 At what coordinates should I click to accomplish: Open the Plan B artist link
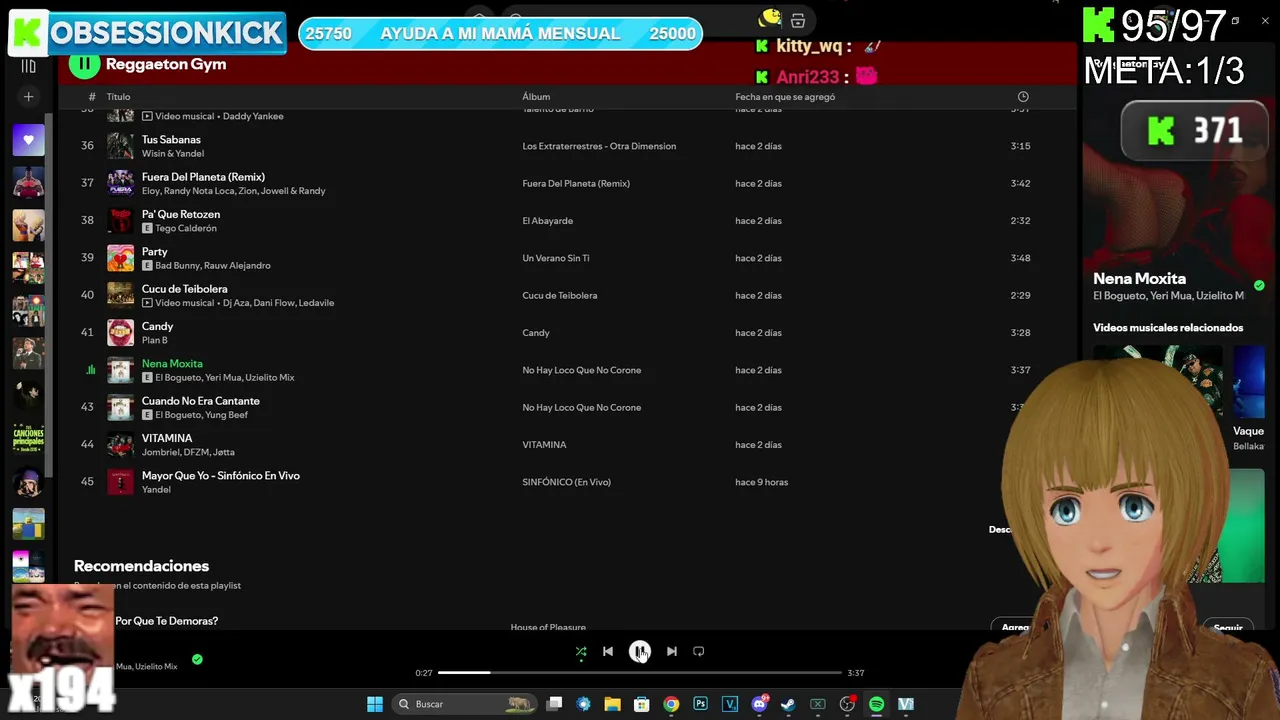155,341
